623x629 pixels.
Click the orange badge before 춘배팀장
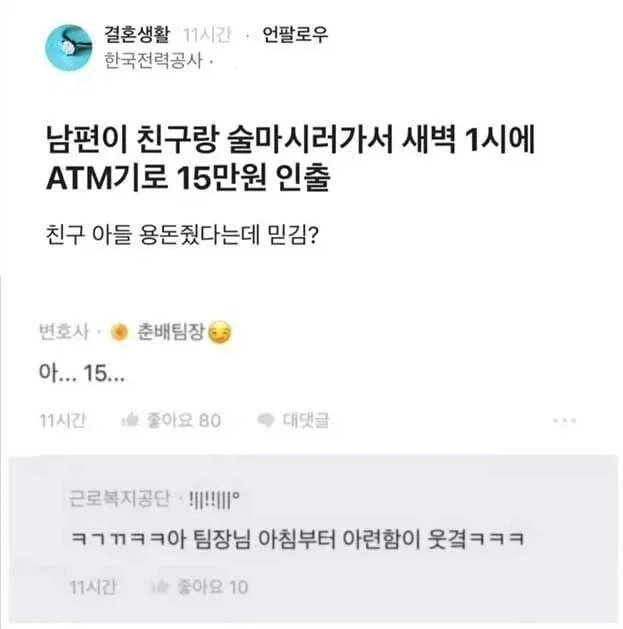point(119,332)
